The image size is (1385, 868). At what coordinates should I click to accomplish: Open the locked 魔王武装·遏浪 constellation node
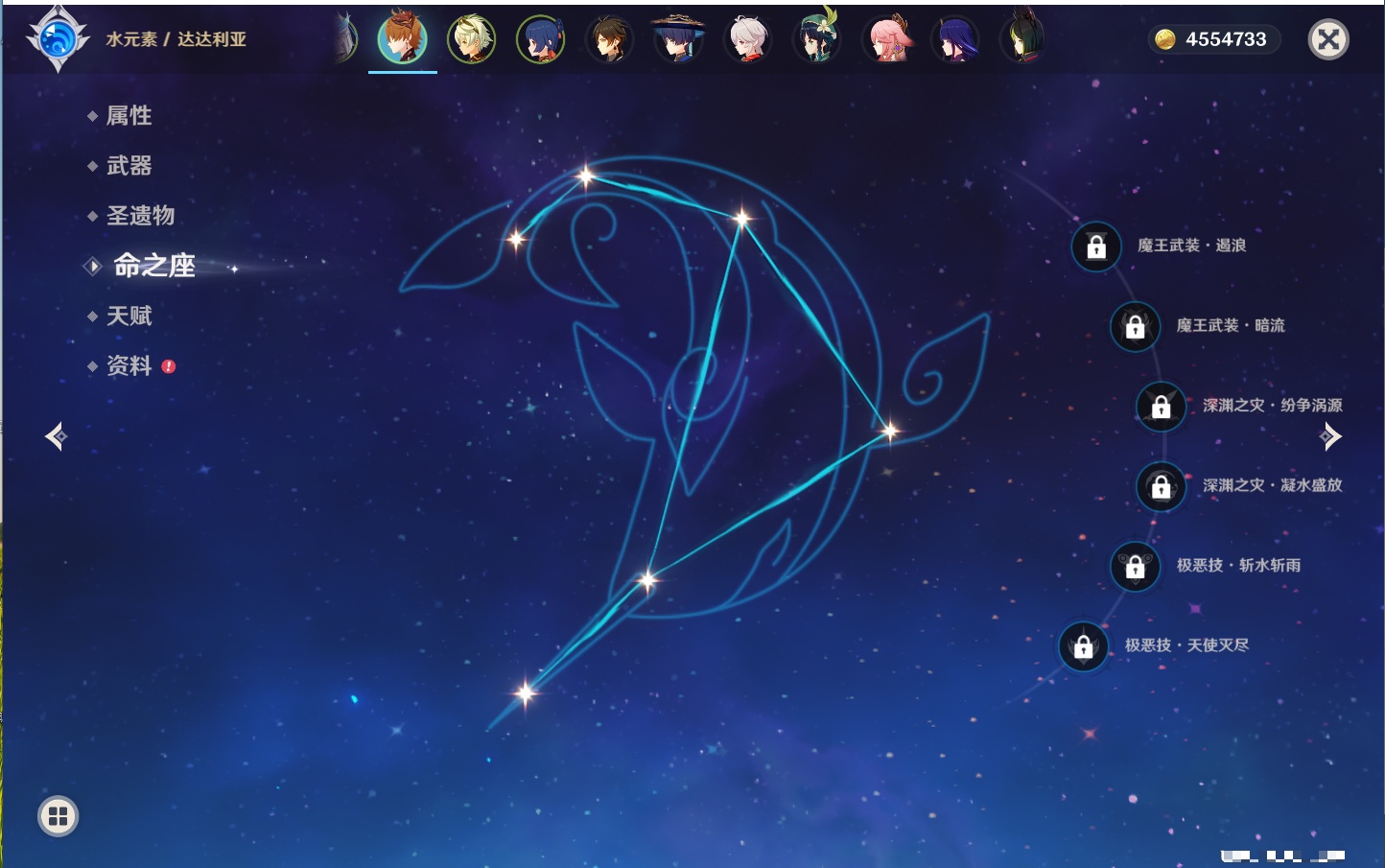1096,246
